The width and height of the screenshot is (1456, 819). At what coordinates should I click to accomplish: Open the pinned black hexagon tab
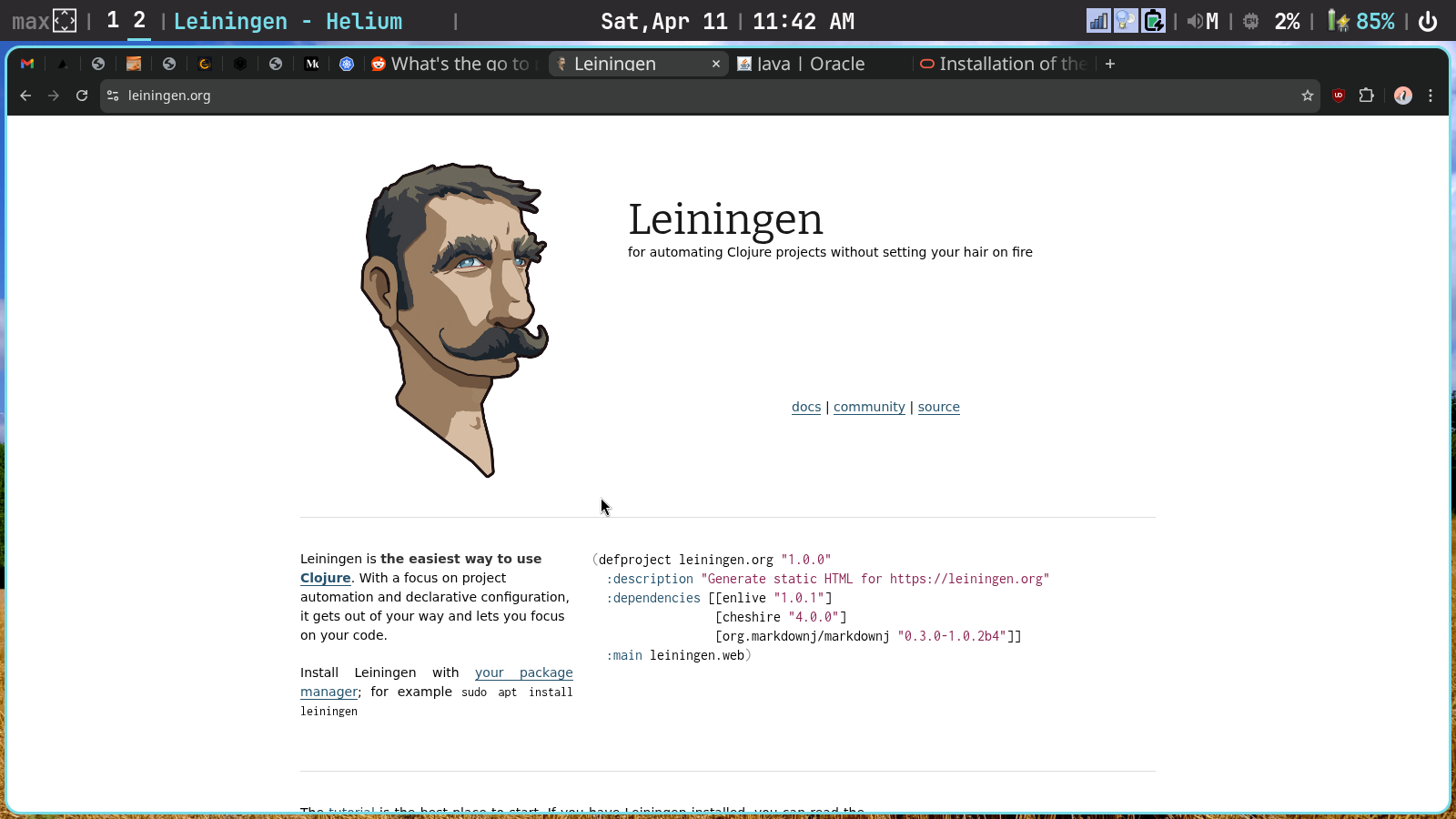240,64
